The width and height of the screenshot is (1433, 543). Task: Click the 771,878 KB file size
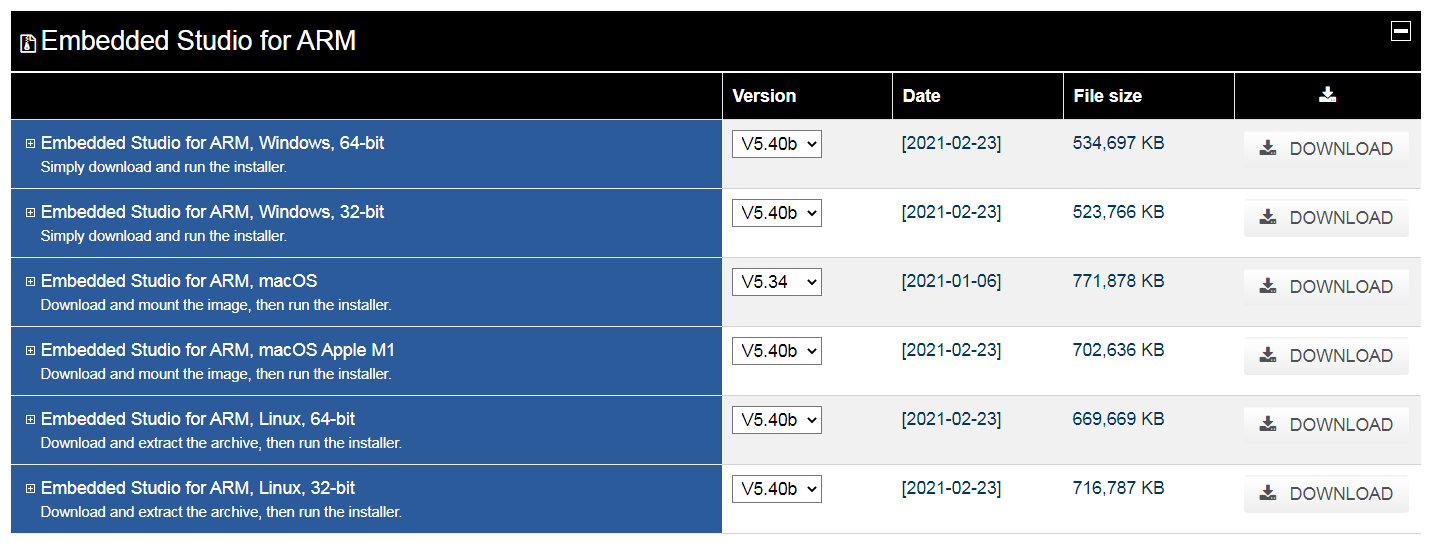pyautogui.click(x=1118, y=281)
